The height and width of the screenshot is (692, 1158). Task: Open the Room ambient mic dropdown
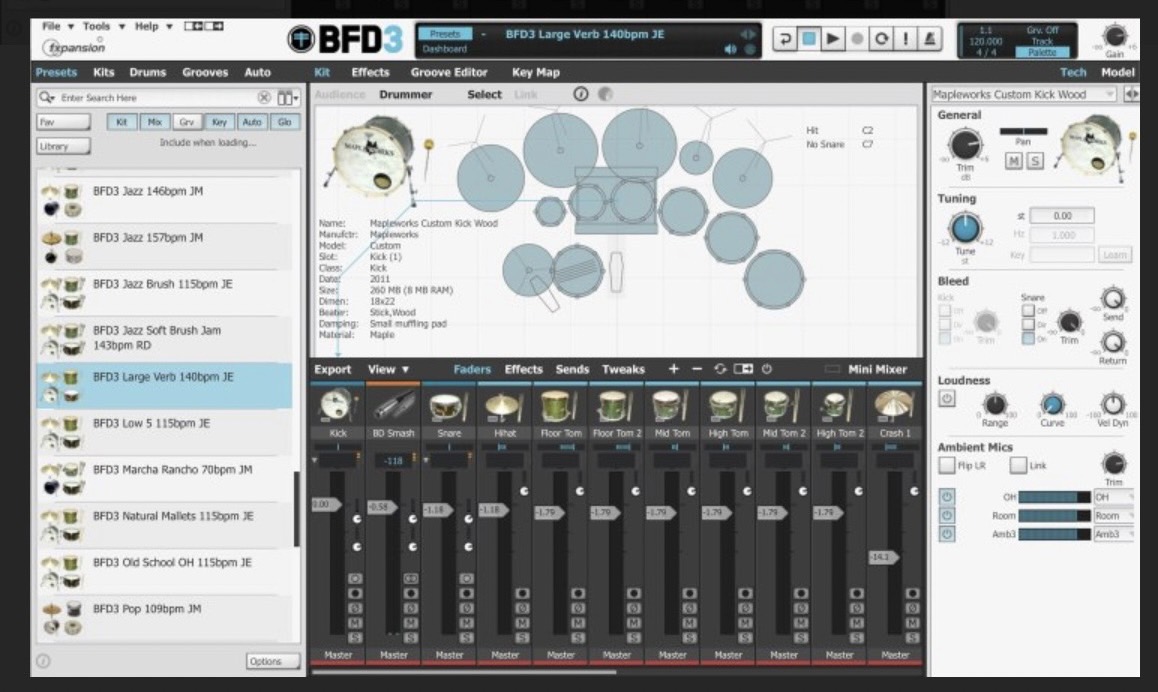coord(1114,515)
